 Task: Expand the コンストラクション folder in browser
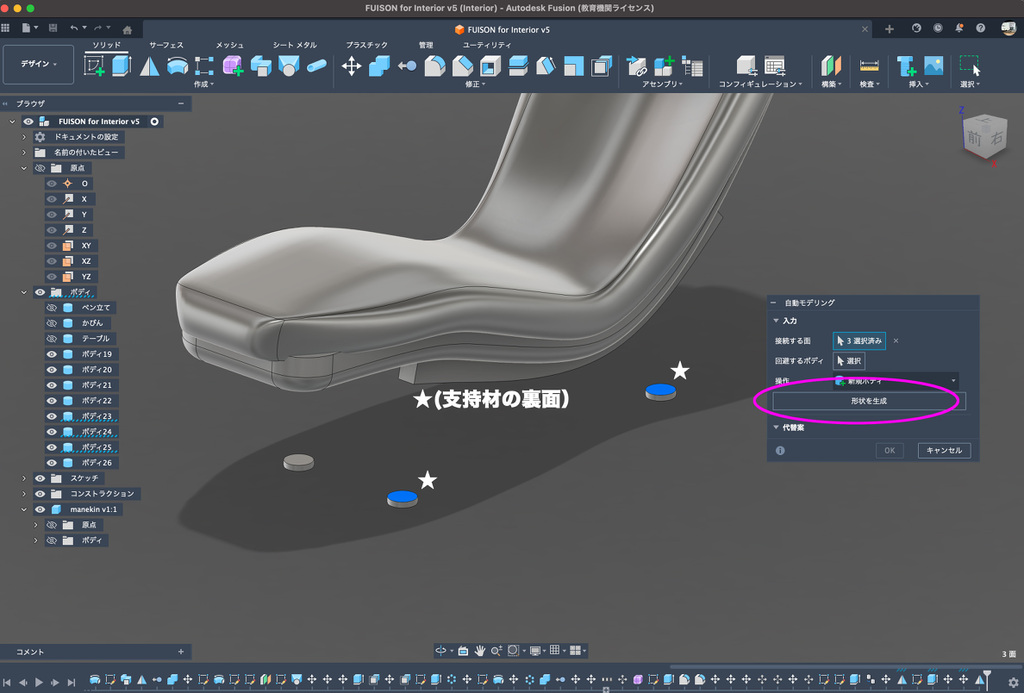(24, 494)
